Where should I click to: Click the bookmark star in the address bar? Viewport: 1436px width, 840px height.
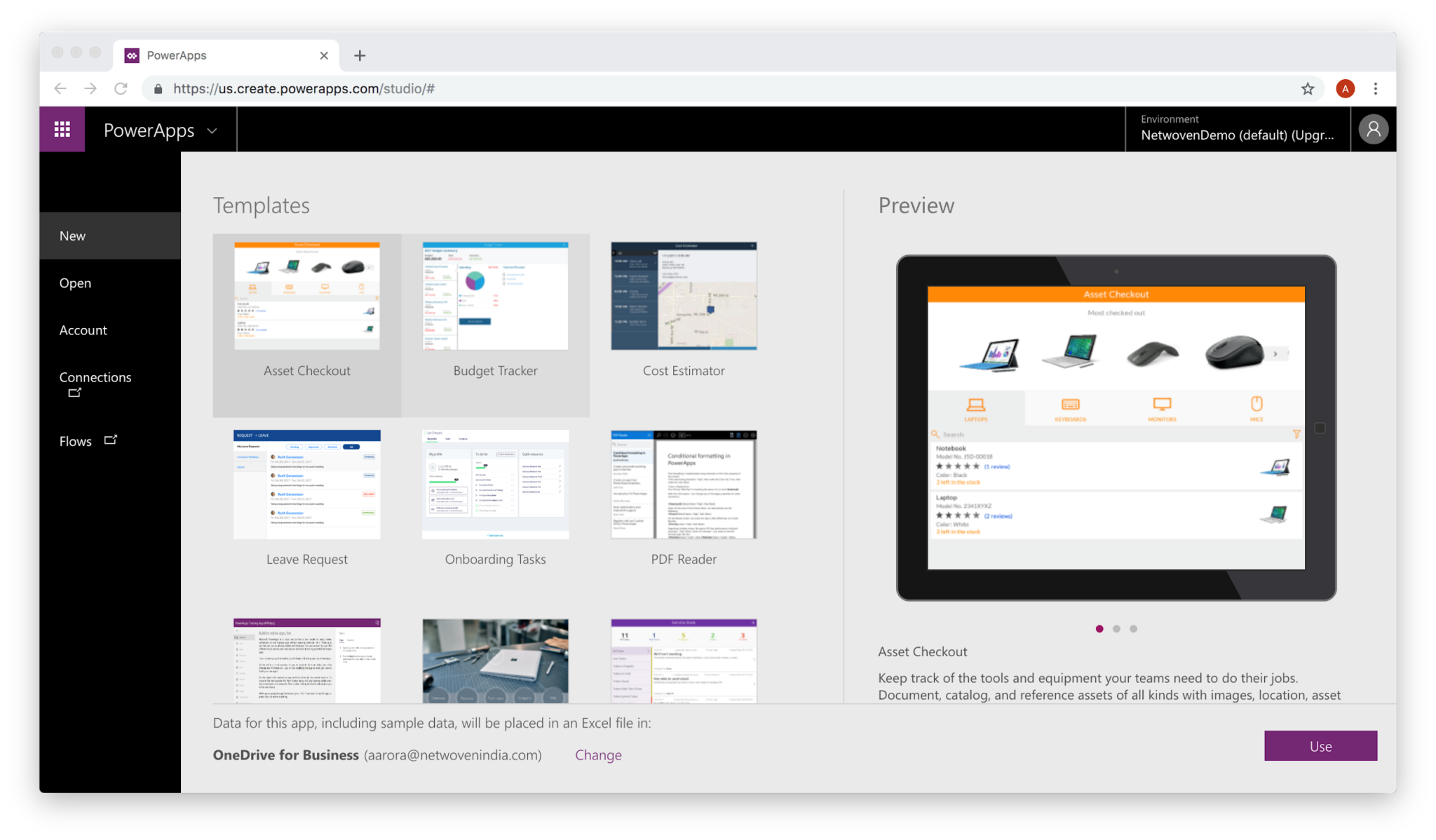(1307, 88)
